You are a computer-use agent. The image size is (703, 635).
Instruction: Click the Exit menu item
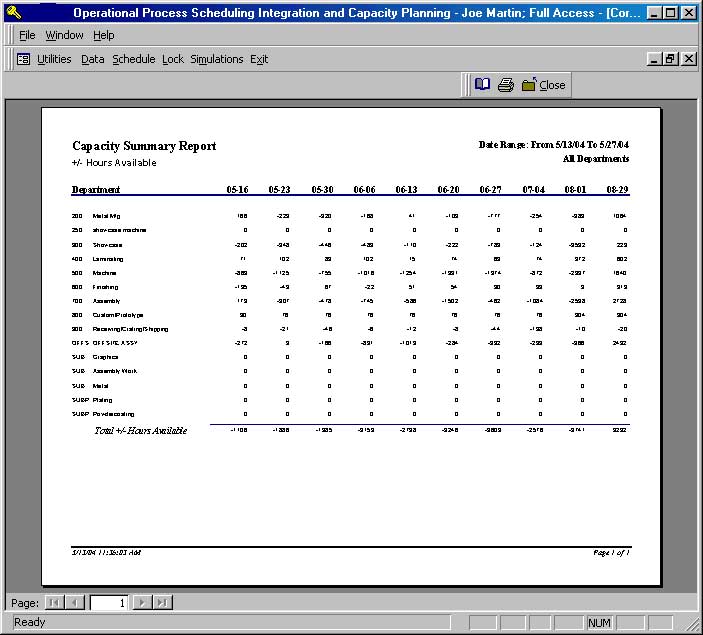pos(259,59)
